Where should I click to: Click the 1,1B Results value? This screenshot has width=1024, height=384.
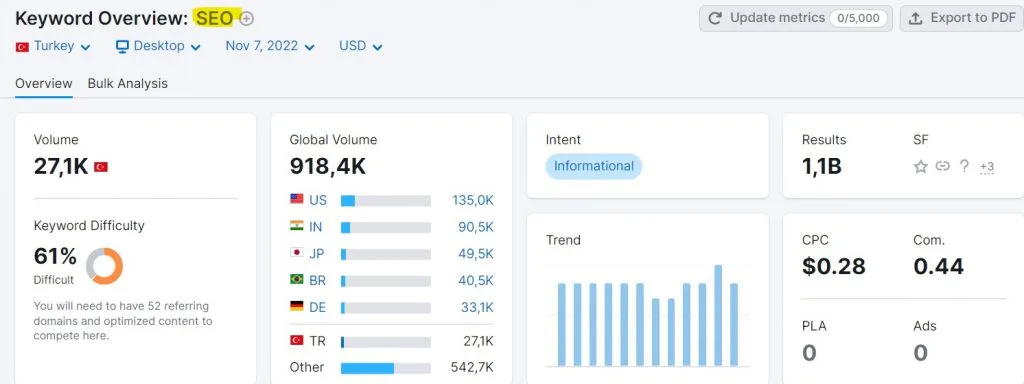click(822, 167)
